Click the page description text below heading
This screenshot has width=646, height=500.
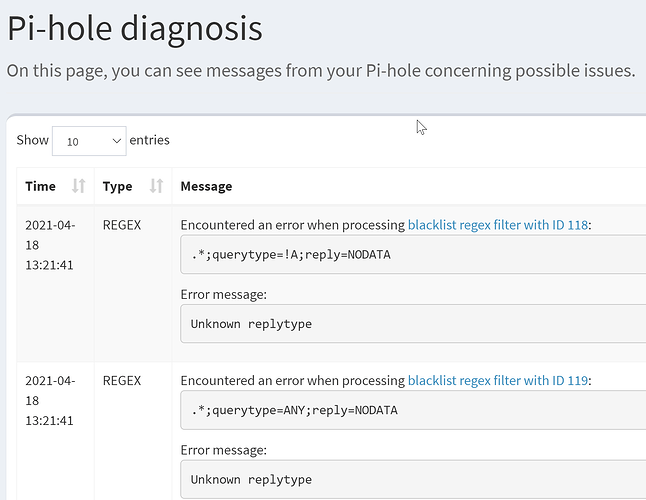(x=320, y=71)
